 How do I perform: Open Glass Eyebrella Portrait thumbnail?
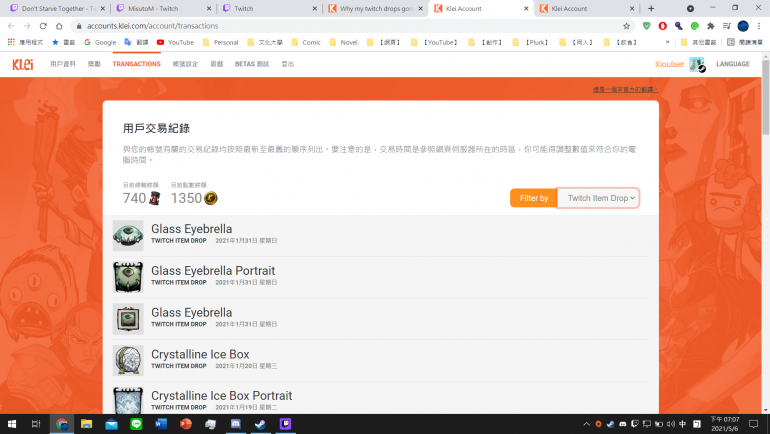(x=128, y=277)
